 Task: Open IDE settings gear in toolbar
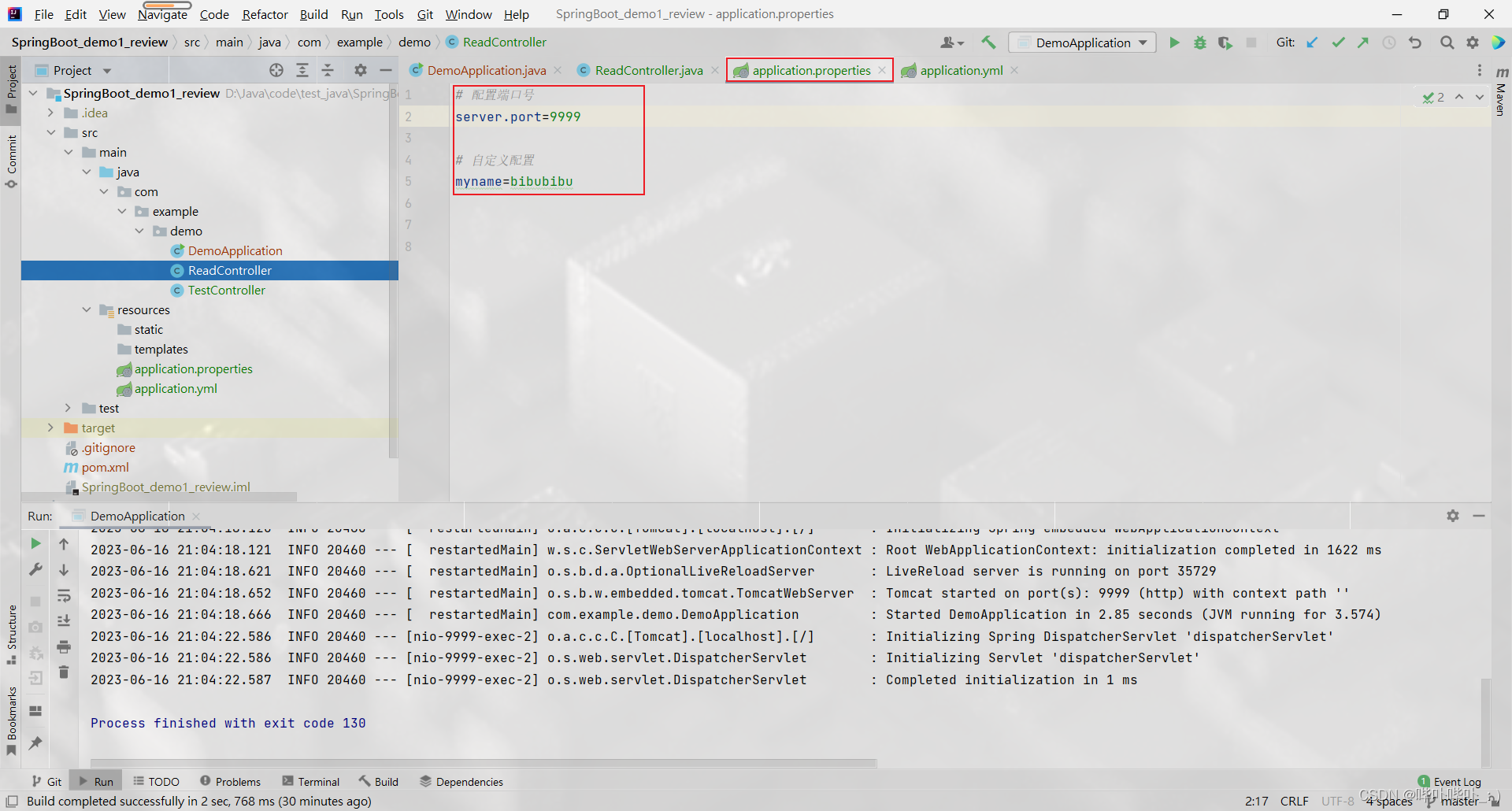[x=1473, y=43]
